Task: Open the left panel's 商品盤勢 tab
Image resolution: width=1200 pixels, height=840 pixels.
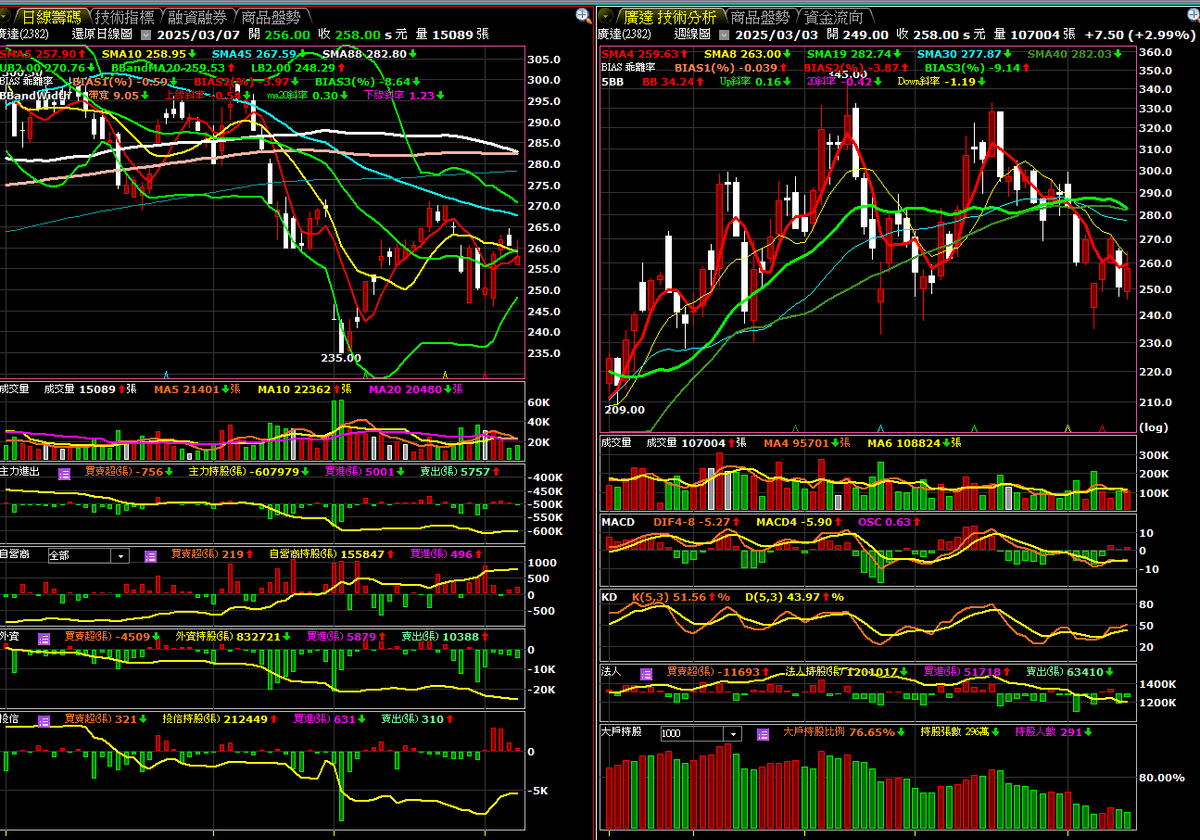Action: tap(271, 17)
